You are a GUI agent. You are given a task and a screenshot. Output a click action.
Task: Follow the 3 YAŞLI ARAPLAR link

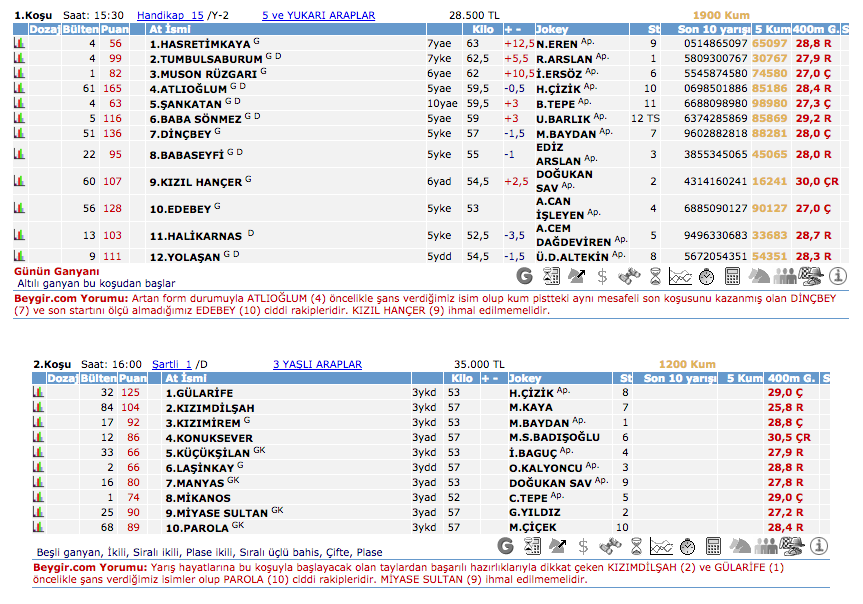(x=317, y=365)
